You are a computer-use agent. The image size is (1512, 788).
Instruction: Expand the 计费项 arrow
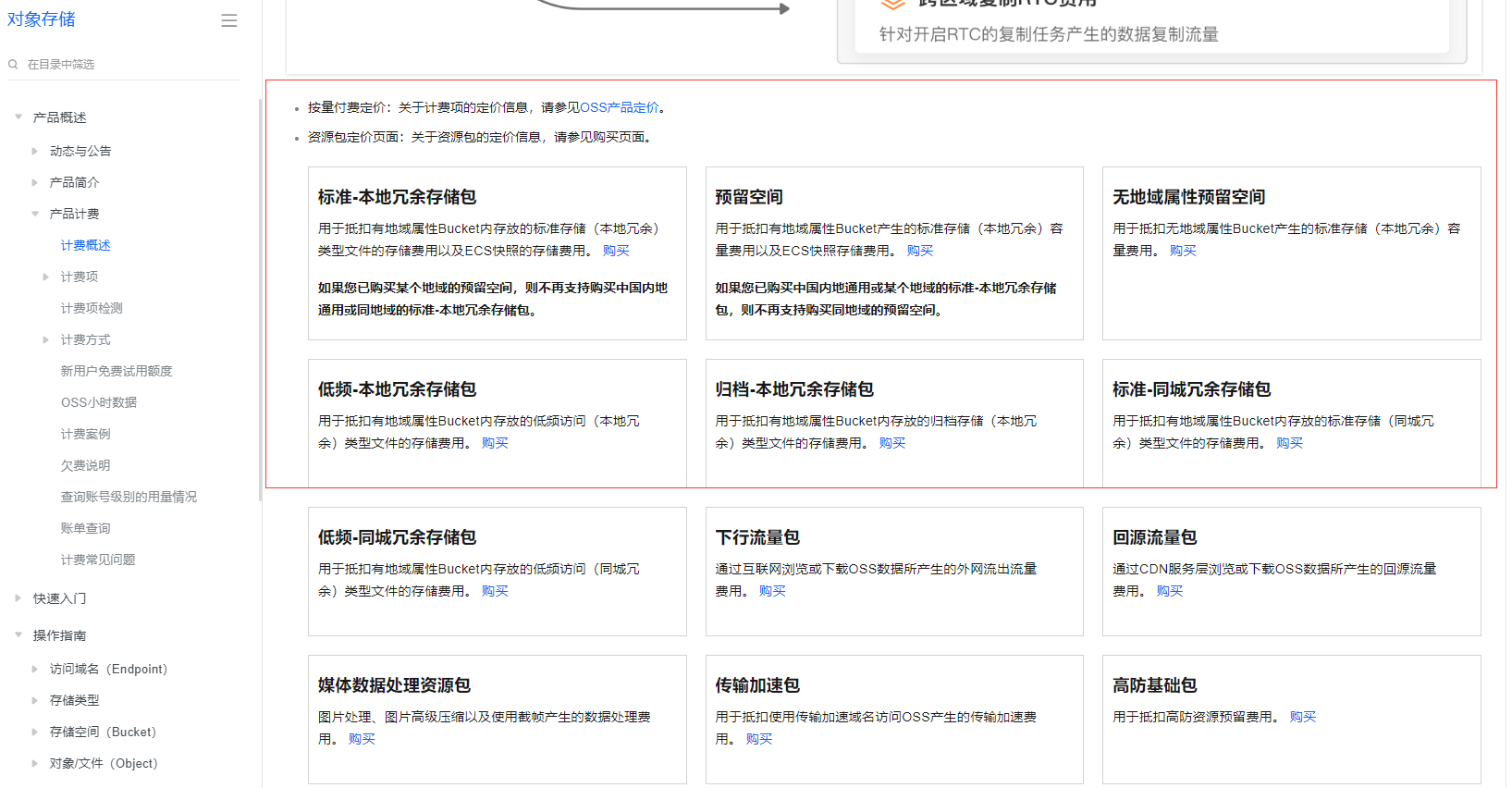(46, 277)
